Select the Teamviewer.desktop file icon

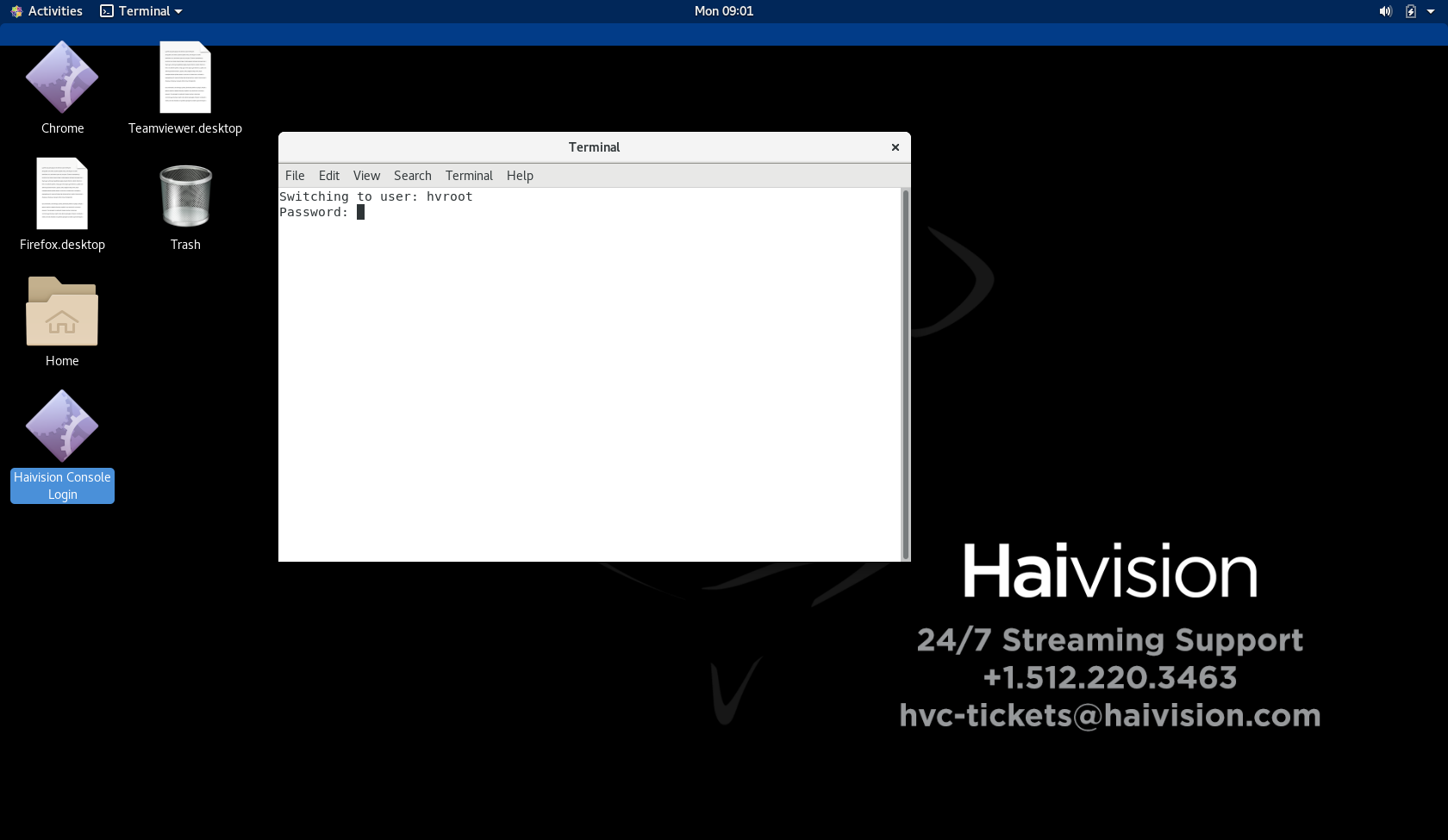tap(185, 78)
